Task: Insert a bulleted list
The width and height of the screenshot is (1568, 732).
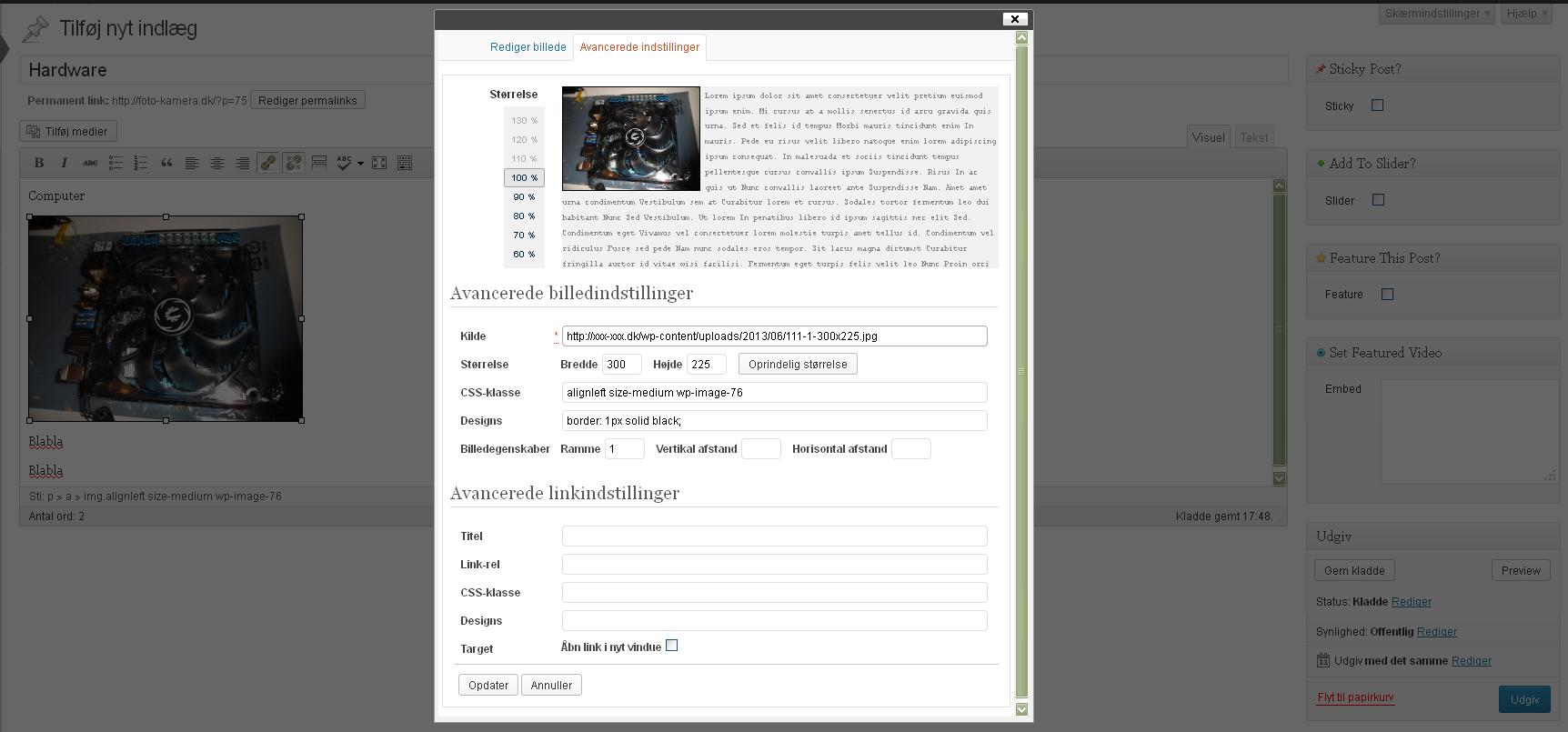Action: click(116, 163)
